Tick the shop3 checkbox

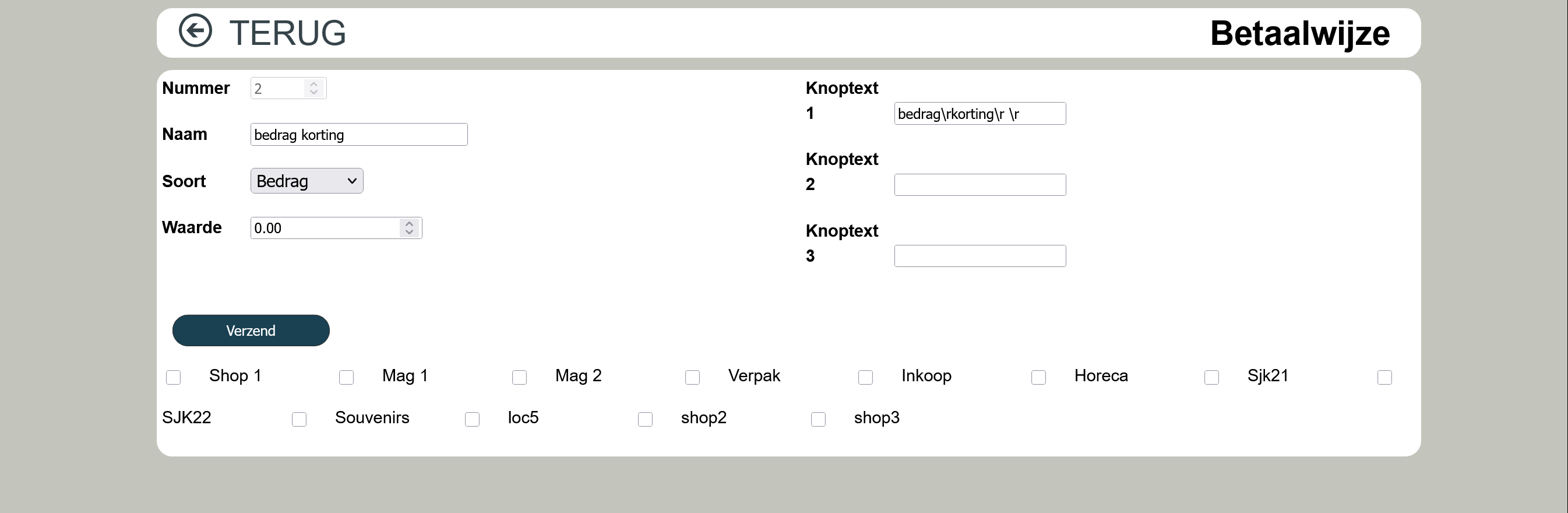[818, 419]
